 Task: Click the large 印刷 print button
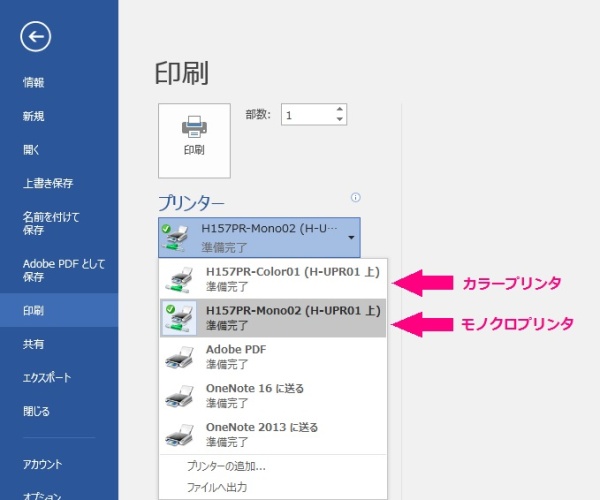coord(194,141)
